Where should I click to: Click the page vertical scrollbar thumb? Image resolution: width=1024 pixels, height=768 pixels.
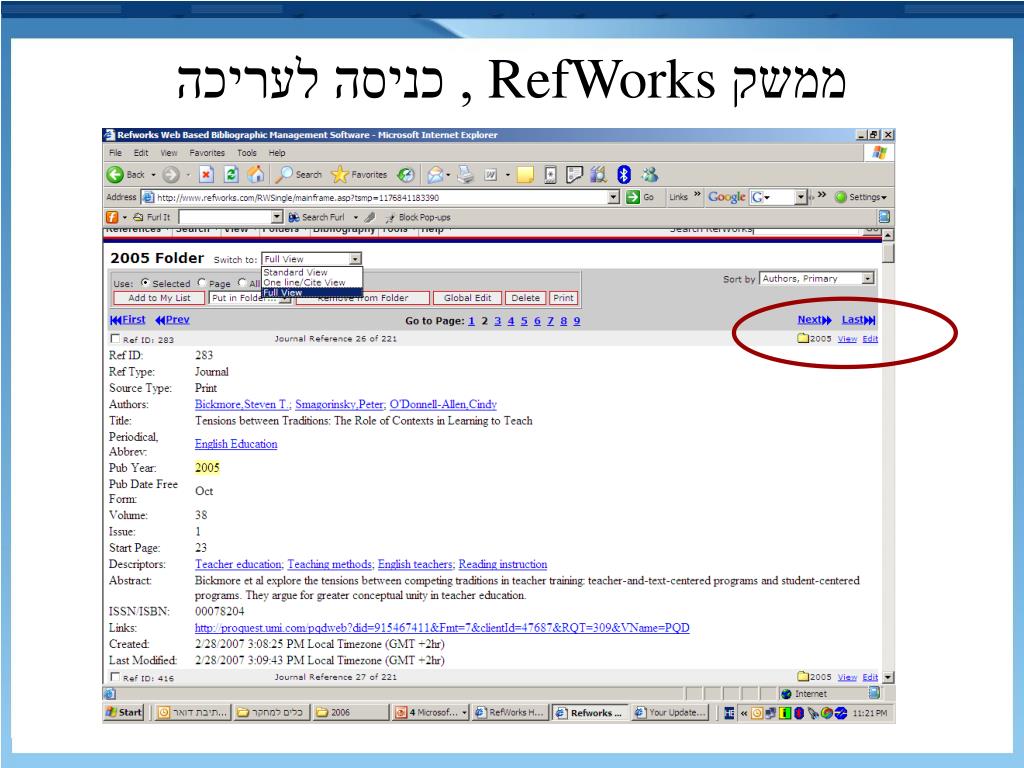pos(888,253)
